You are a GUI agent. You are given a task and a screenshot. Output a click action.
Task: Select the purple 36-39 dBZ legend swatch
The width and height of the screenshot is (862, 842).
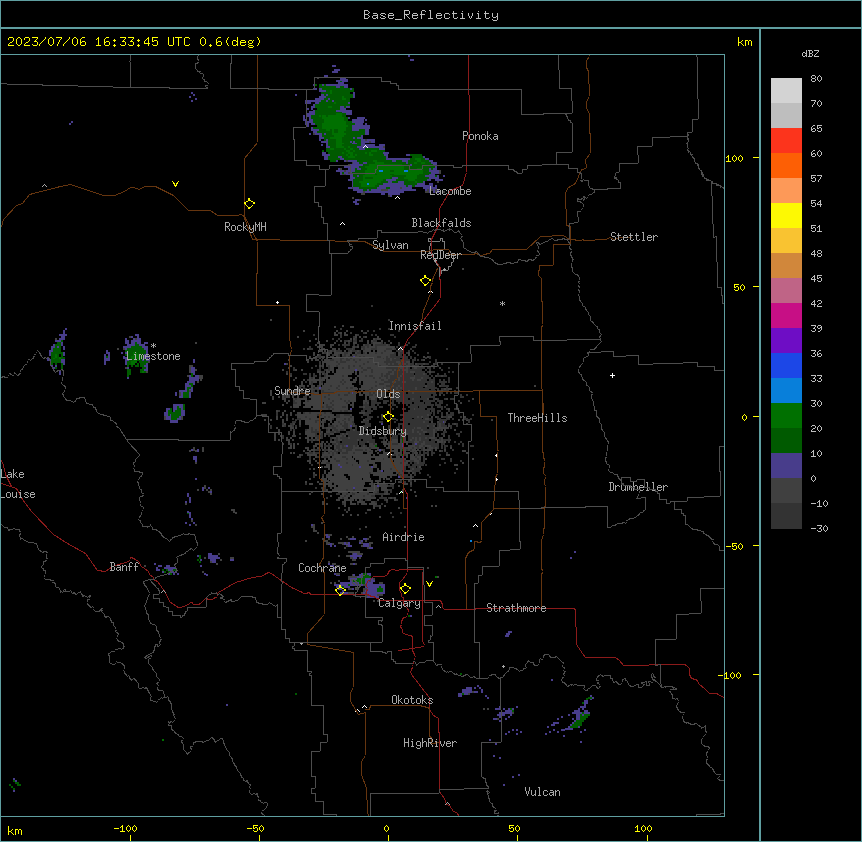point(786,341)
